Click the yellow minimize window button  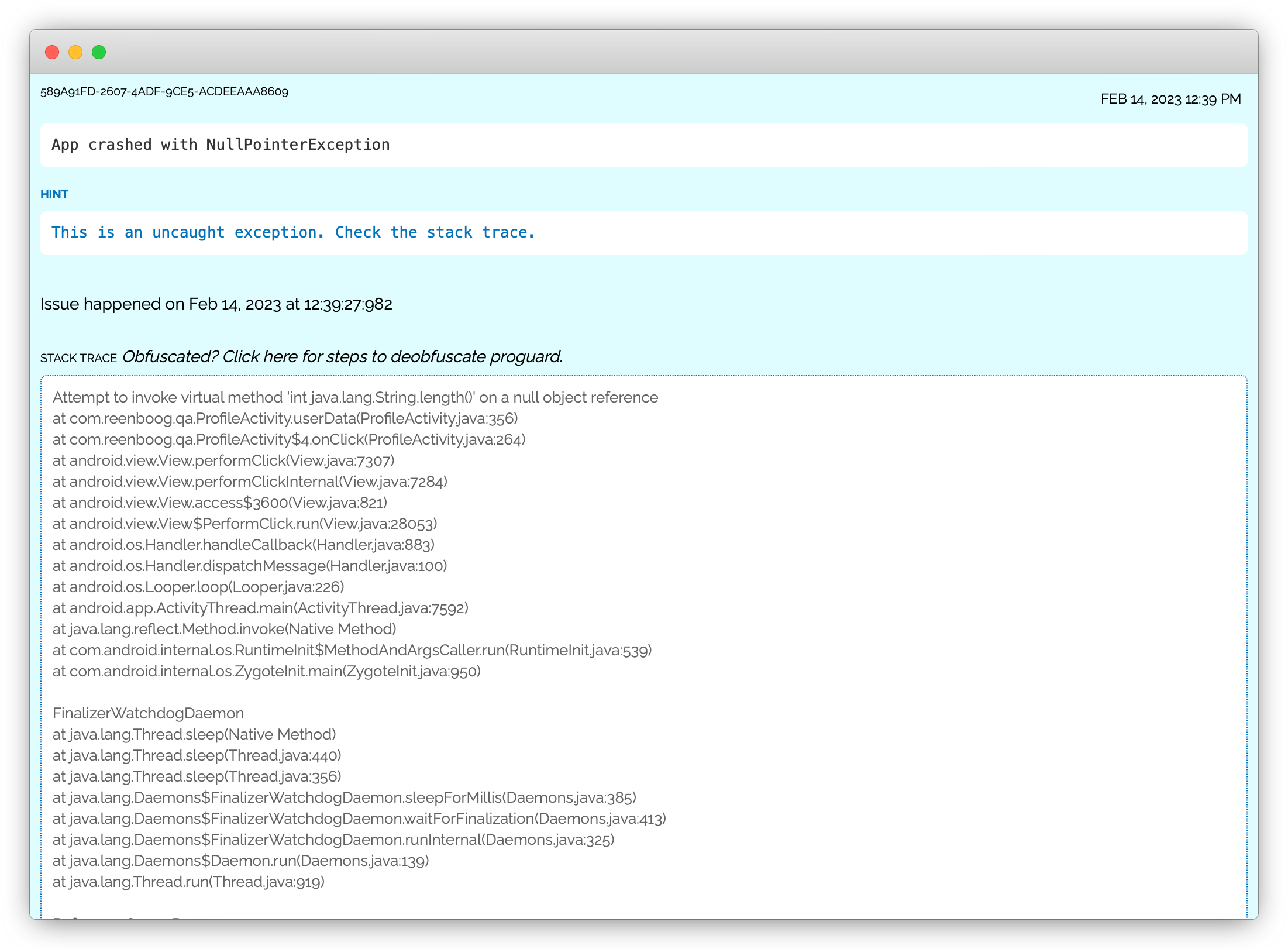(75, 52)
